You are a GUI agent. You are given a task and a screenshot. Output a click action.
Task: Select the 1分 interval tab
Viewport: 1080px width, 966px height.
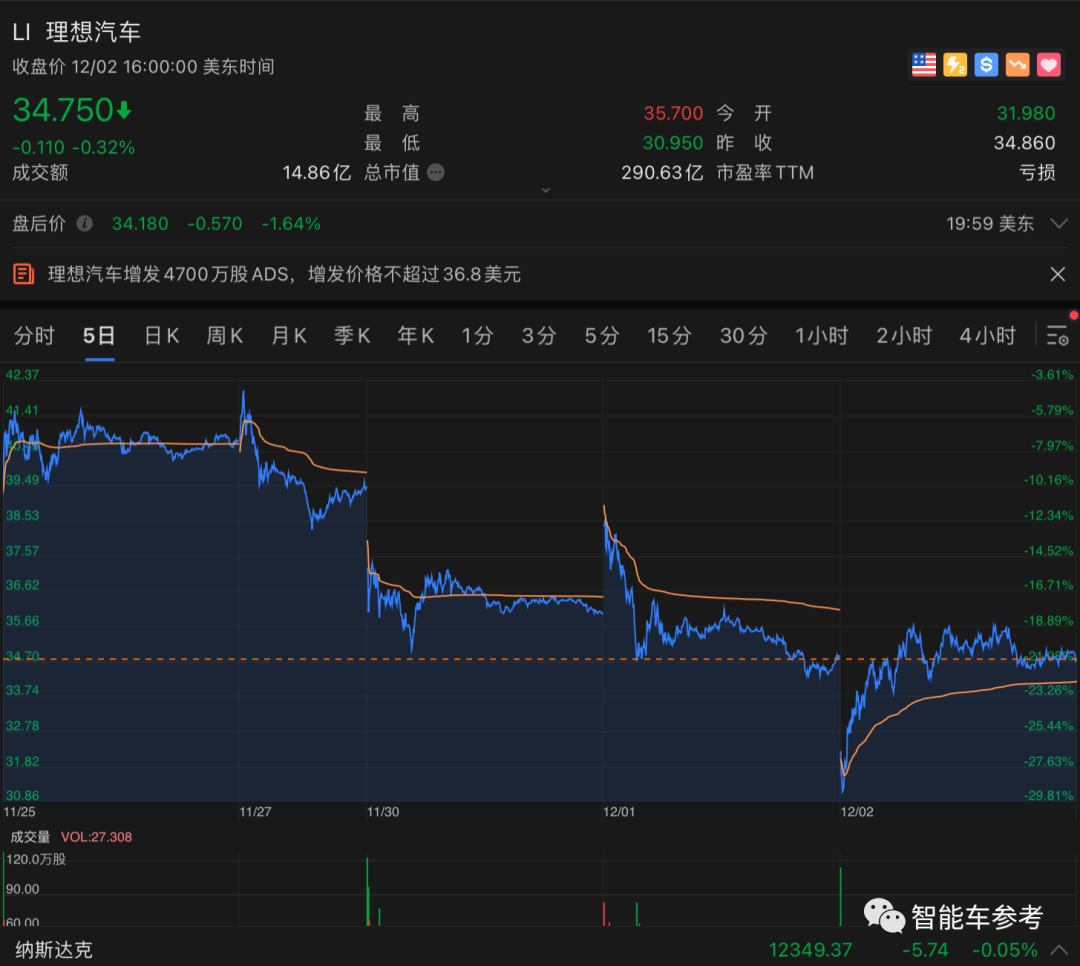pos(477,336)
